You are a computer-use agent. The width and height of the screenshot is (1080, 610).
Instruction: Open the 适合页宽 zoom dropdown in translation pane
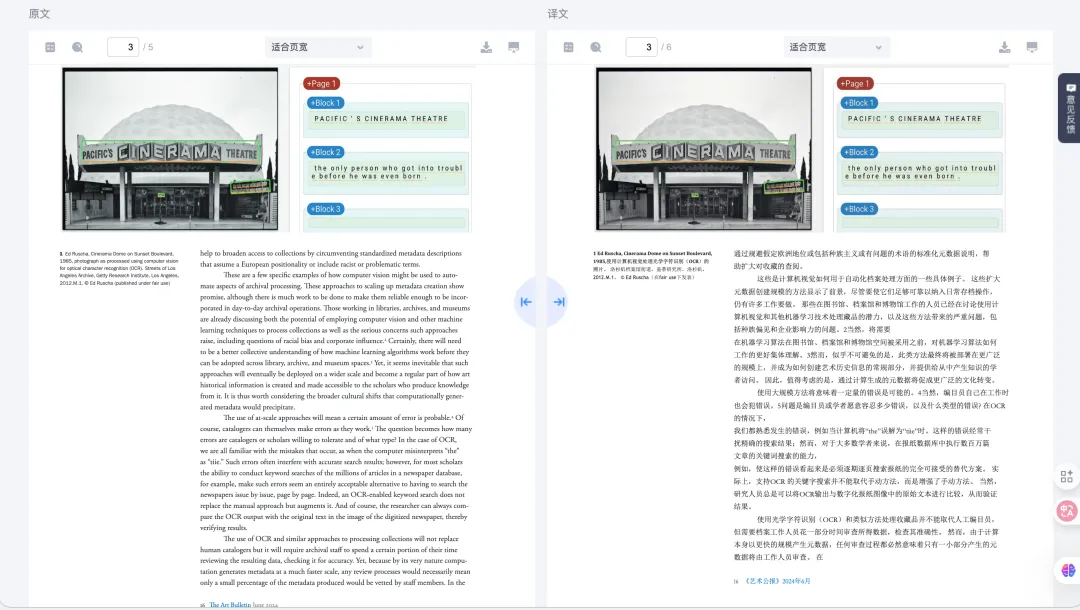click(836, 47)
